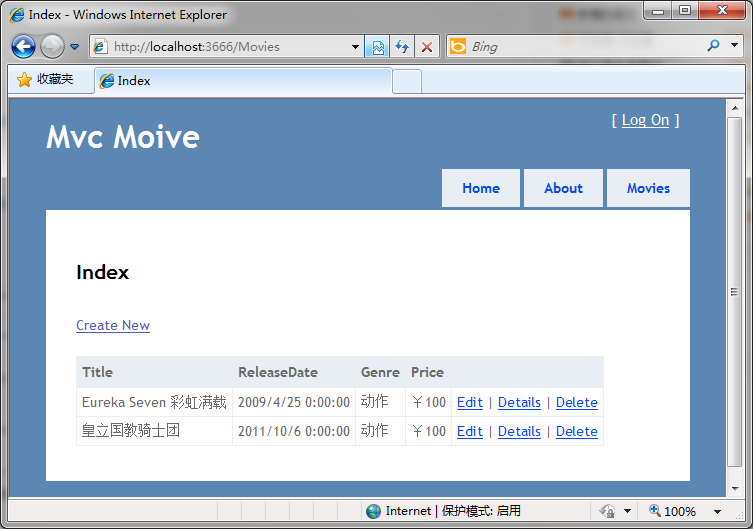The width and height of the screenshot is (753, 529).
Task: Click the 2009/4/25 0:00:00 date cell
Action: pyautogui.click(x=294, y=402)
